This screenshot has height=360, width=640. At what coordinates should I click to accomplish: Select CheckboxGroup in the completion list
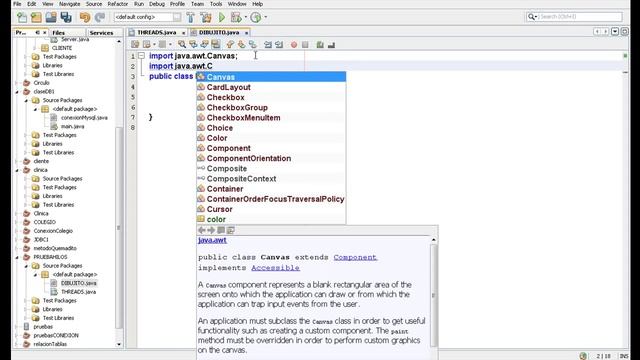click(x=271, y=107)
